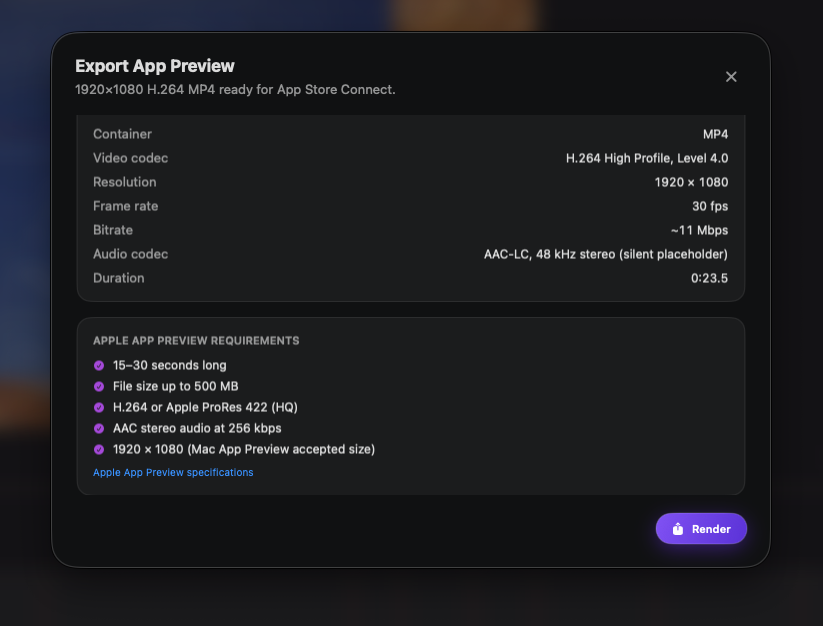This screenshot has height=626, width=823.
Task: Click the checkmark beside H.264 or Apple ProRes 422
Action: tap(99, 407)
